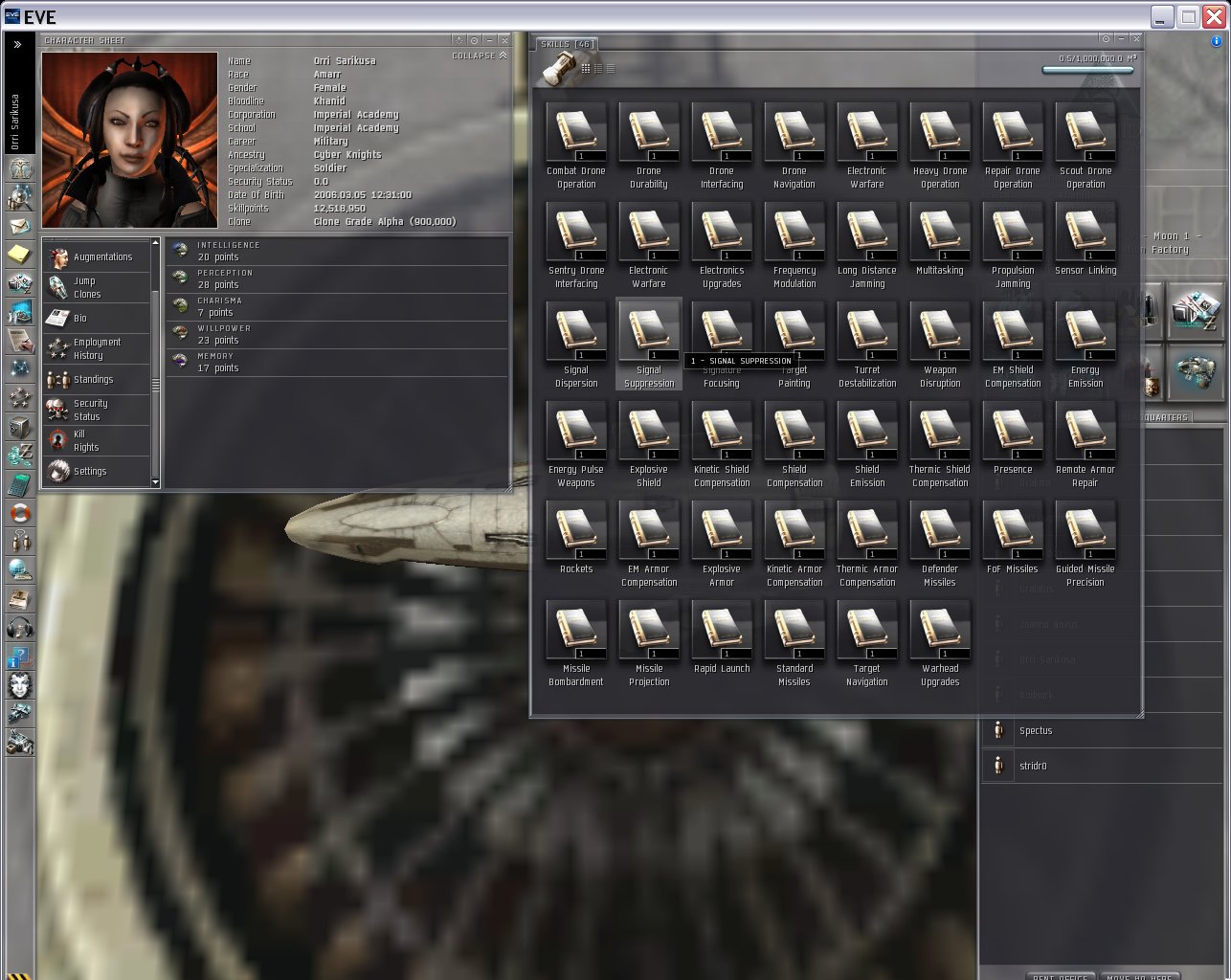Image resolution: width=1231 pixels, height=980 pixels.
Task: Select the Weapon Disruption skill book
Action: tap(940, 345)
